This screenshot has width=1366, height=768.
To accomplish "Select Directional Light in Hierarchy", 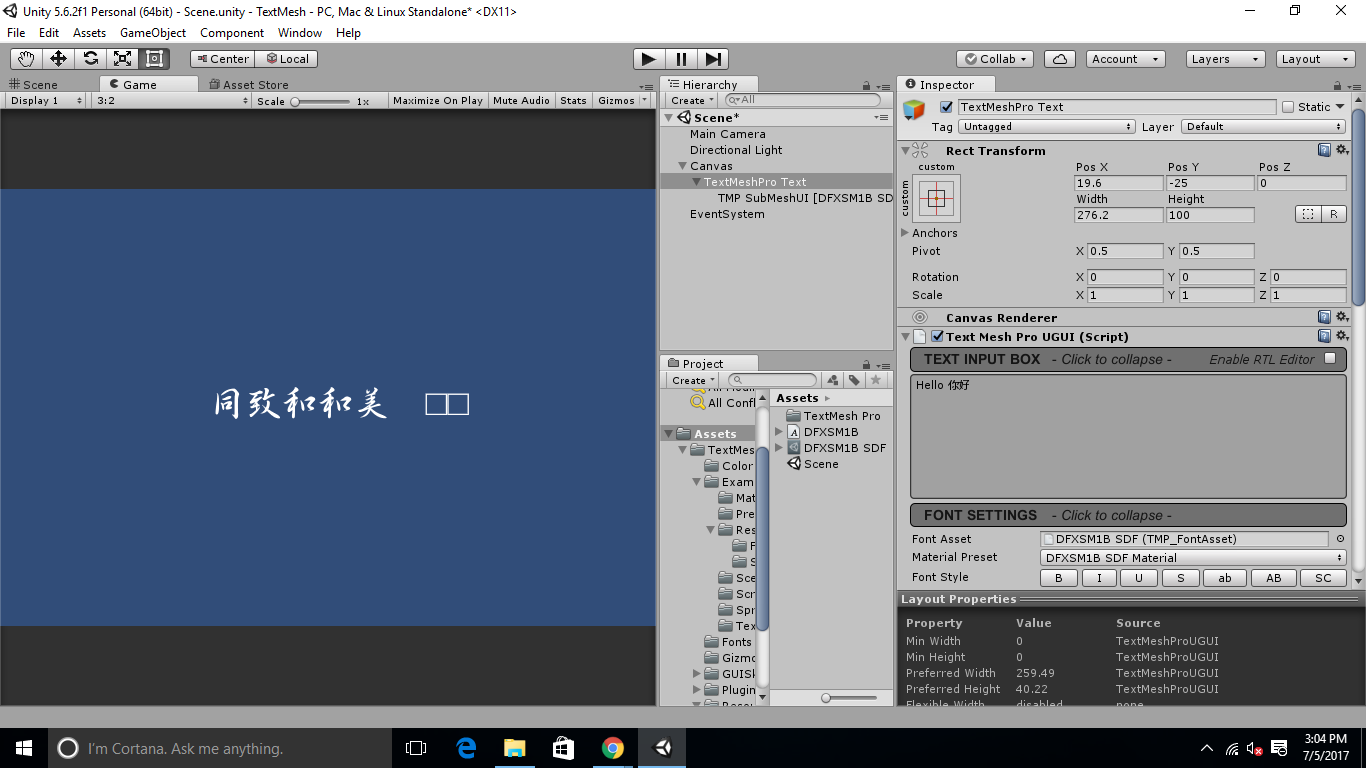I will (x=736, y=150).
